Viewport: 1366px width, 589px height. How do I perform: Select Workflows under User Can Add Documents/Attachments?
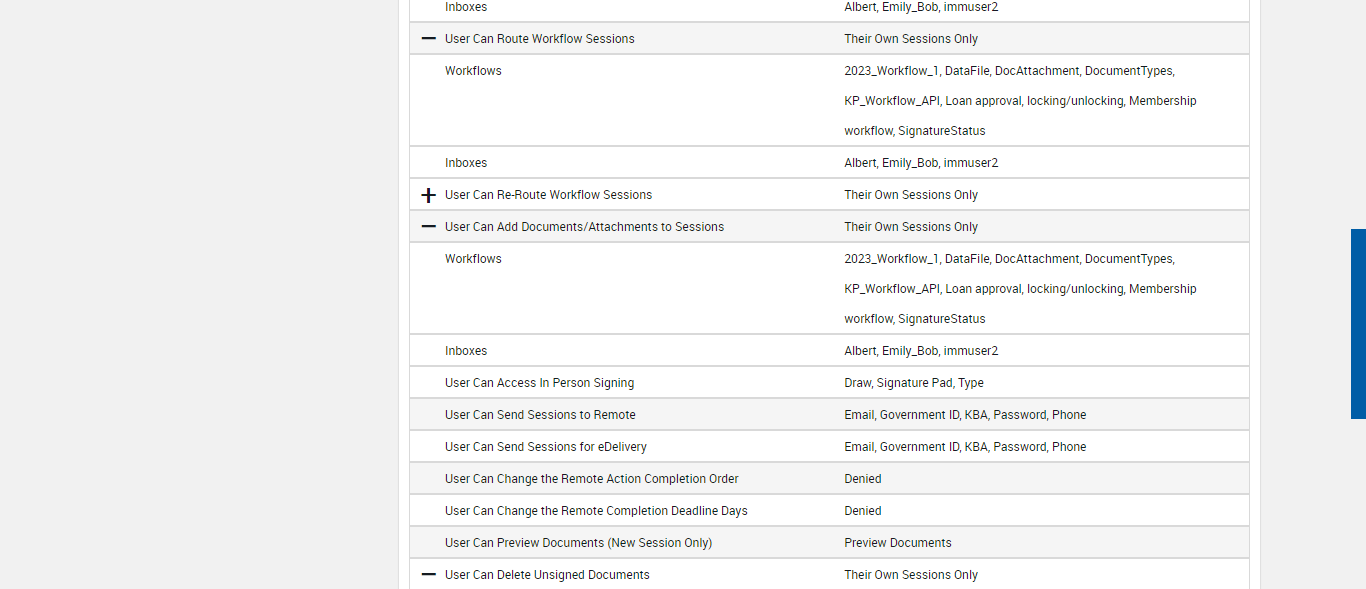[473, 259]
